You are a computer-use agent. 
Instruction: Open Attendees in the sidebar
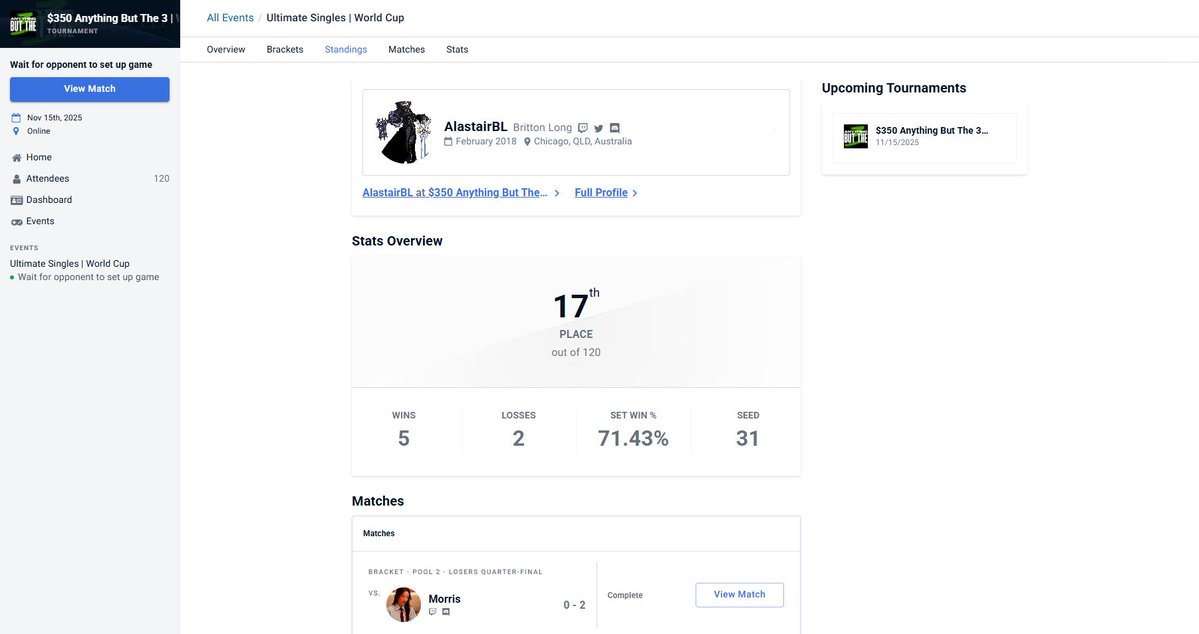[x=47, y=179]
